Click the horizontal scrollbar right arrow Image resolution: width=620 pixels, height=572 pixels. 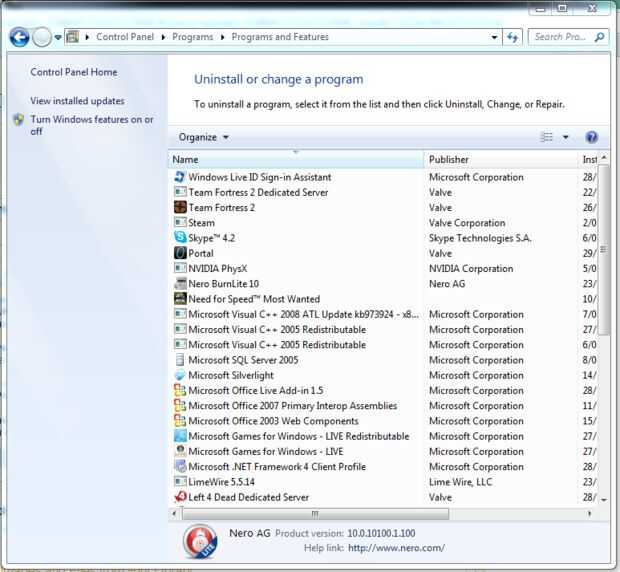[x=590, y=514]
